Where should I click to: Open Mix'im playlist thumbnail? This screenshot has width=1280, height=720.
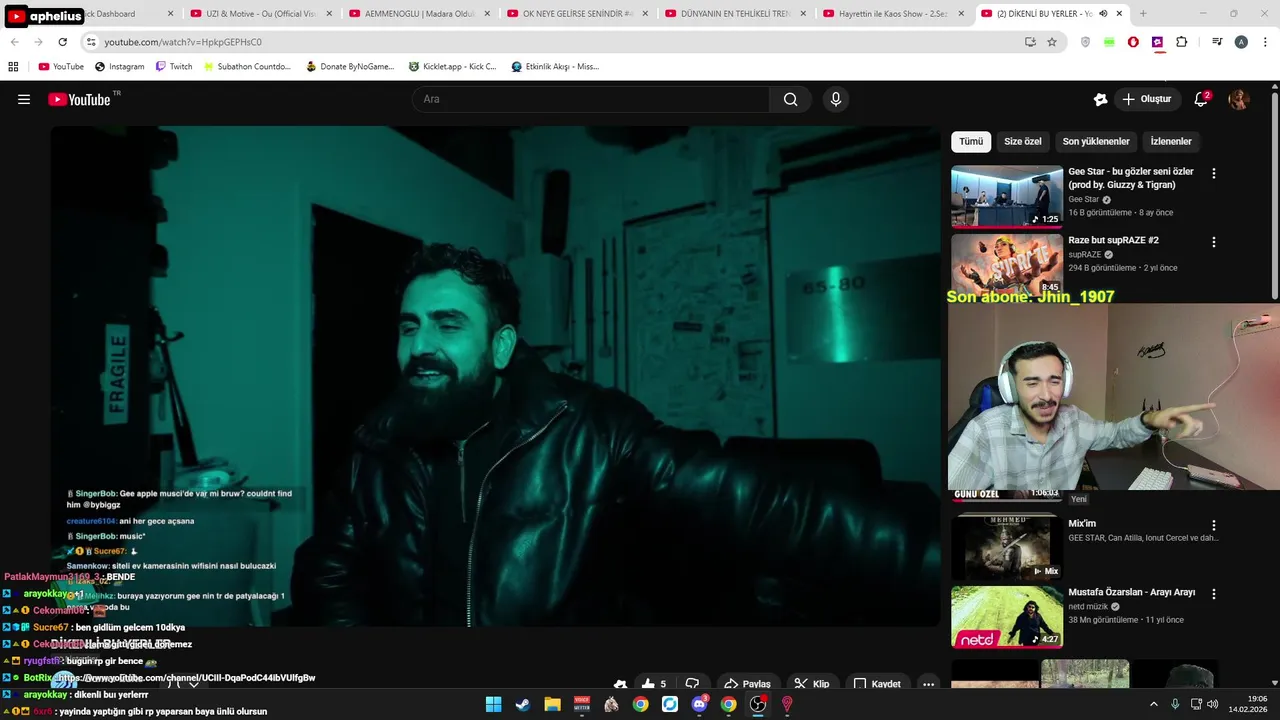1007,547
